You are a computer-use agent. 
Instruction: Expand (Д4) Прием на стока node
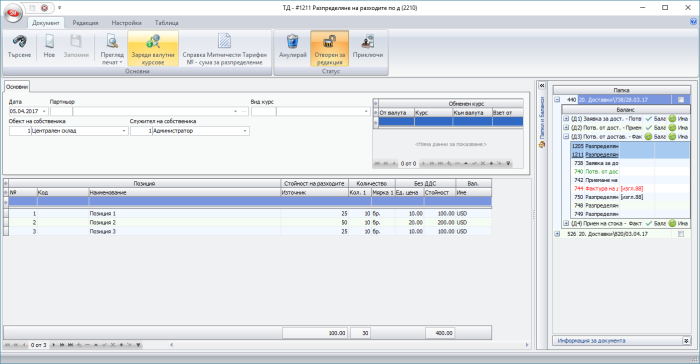pos(566,223)
